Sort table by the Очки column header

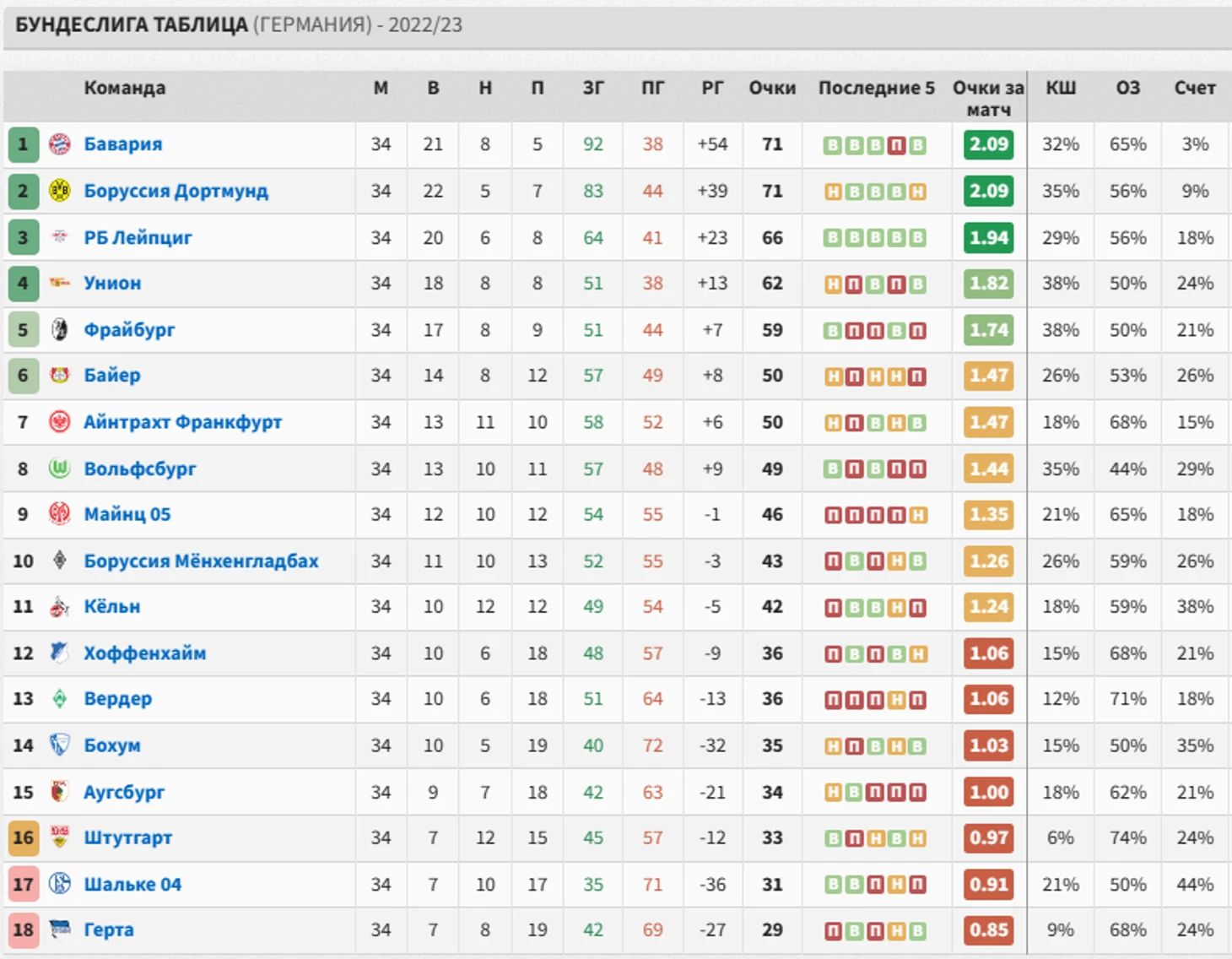coord(772,88)
